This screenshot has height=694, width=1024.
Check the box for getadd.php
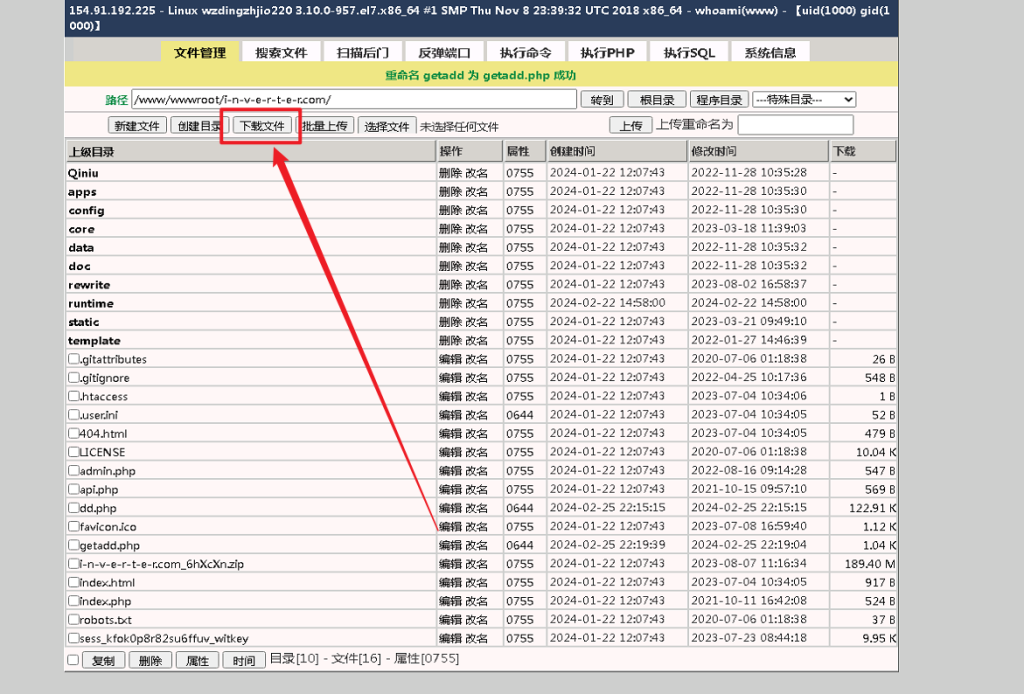pos(73,545)
